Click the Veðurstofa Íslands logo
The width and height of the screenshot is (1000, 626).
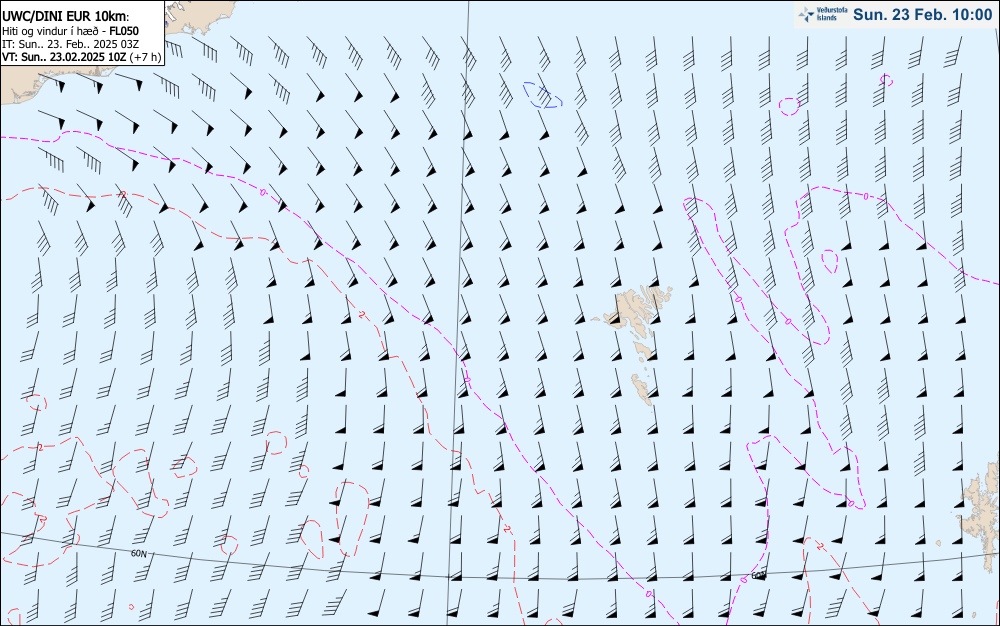[x=821, y=14]
